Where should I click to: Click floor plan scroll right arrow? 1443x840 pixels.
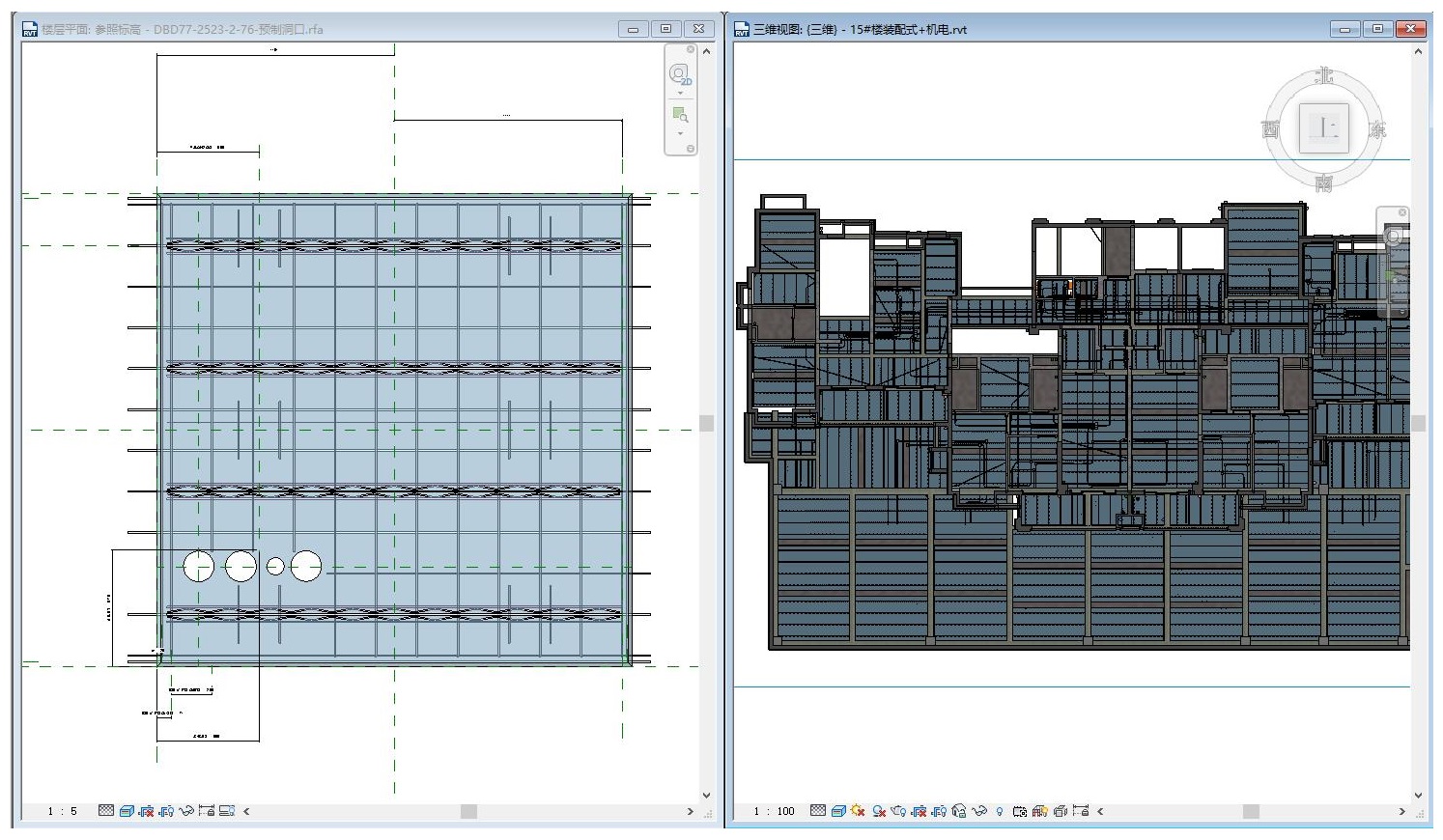pos(690,811)
